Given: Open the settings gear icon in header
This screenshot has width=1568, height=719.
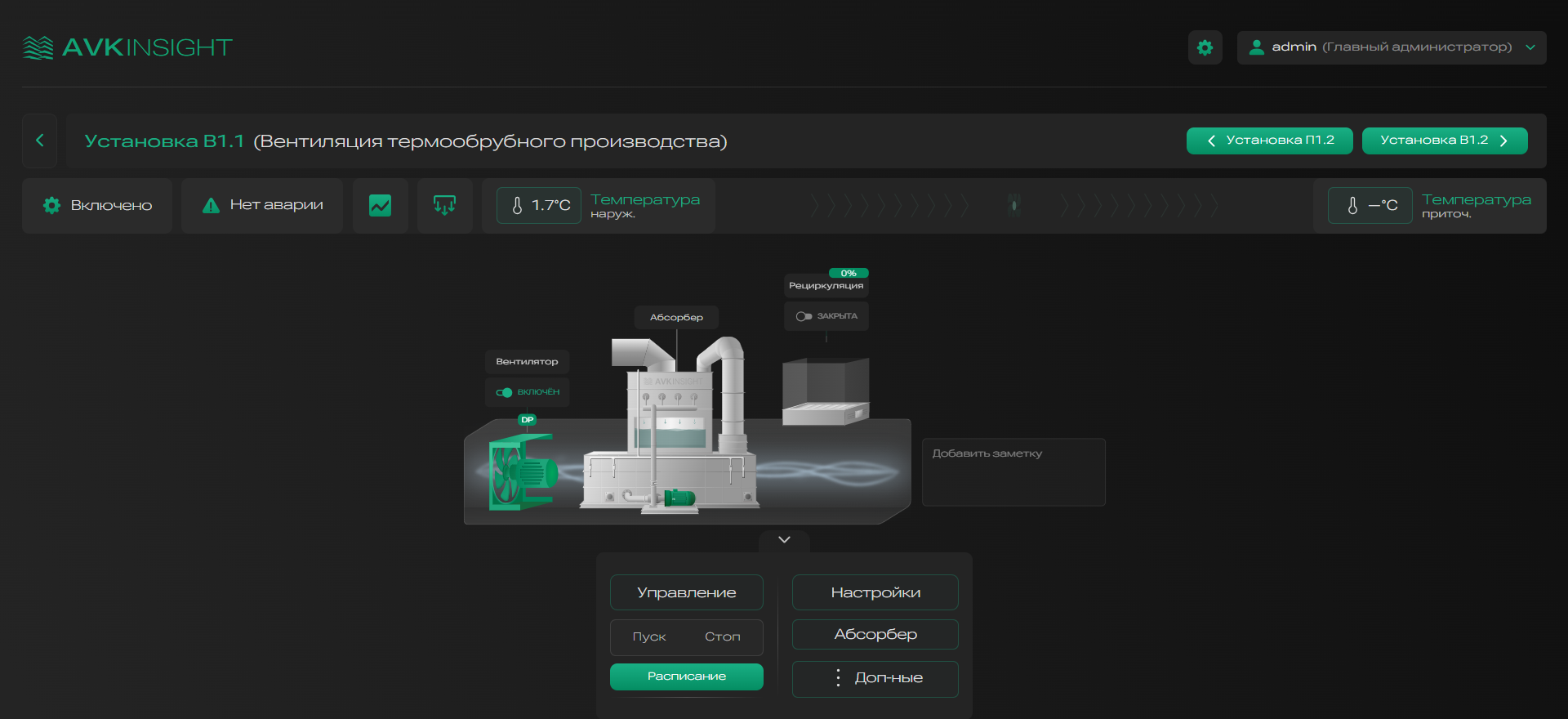Looking at the screenshot, I should click(1205, 47).
